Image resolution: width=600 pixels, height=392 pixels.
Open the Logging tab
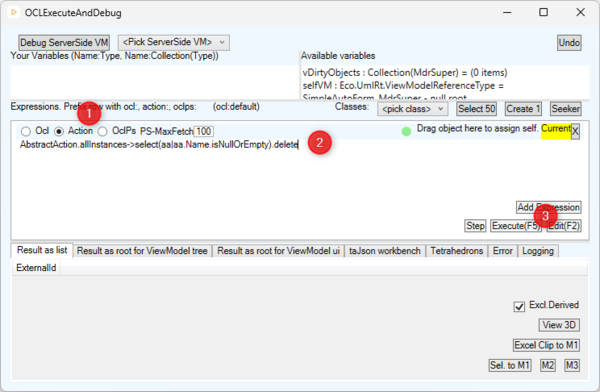point(538,251)
